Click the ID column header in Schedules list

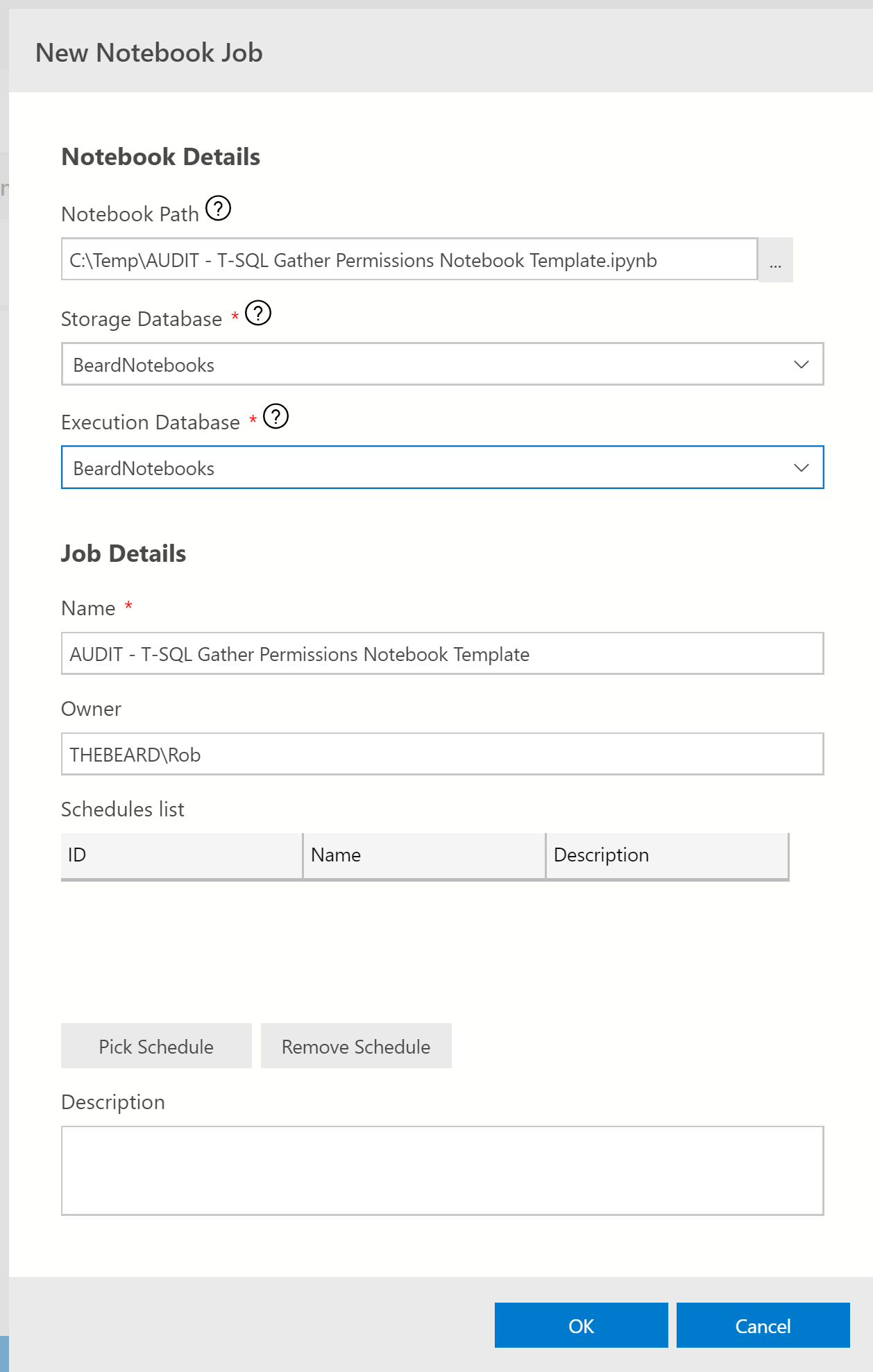(x=181, y=855)
